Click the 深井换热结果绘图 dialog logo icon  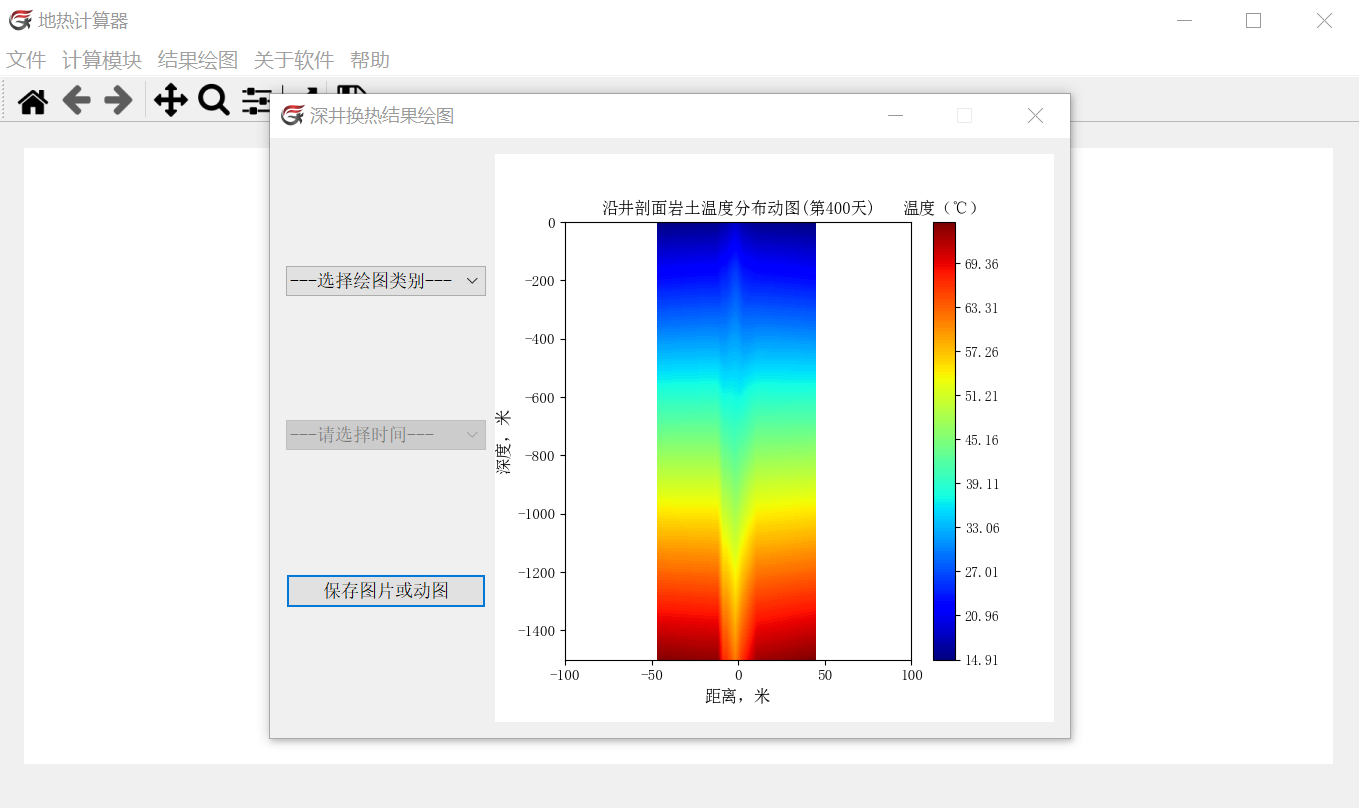point(292,116)
